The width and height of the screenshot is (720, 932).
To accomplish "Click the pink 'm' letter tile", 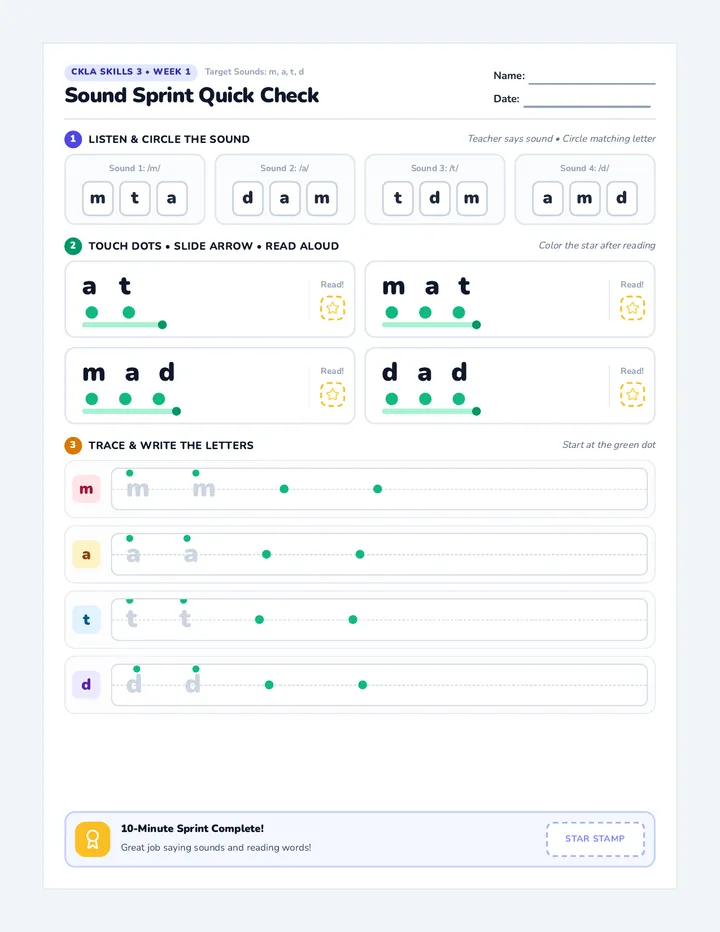I will 86,489.
